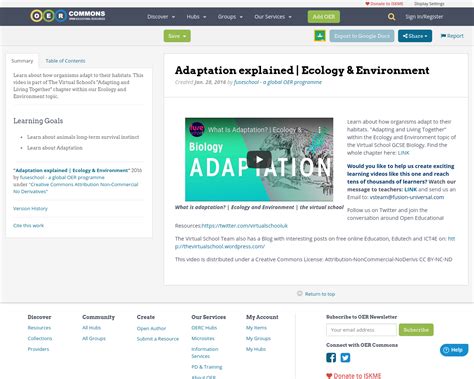This screenshot has height=379, width=474.
Task: Open footer OERC Hubs link
Action: tap(204, 328)
